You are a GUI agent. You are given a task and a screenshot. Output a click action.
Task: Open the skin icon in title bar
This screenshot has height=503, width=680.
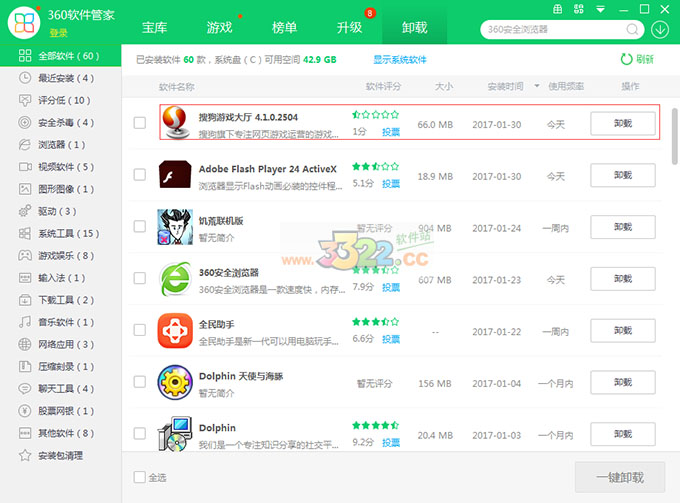click(558, 9)
